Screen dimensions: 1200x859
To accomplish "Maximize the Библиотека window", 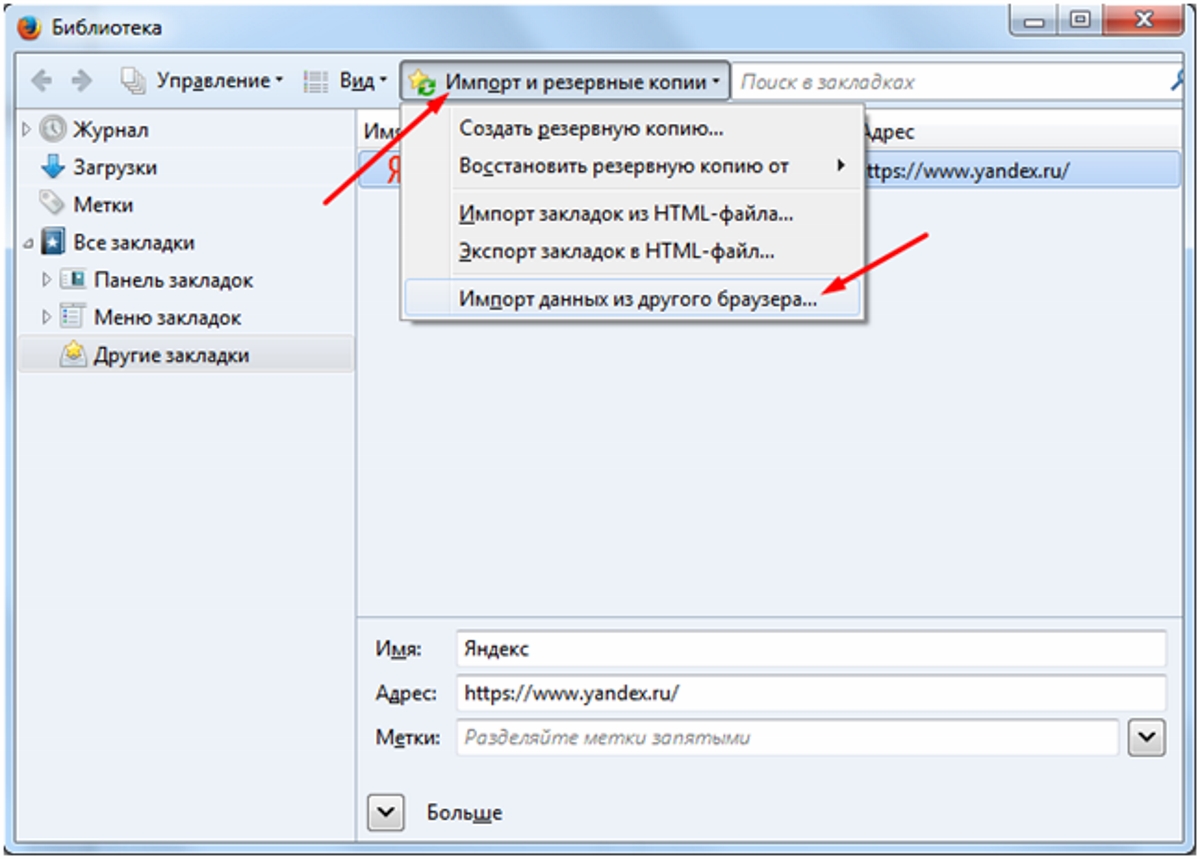I will tap(1079, 20).
